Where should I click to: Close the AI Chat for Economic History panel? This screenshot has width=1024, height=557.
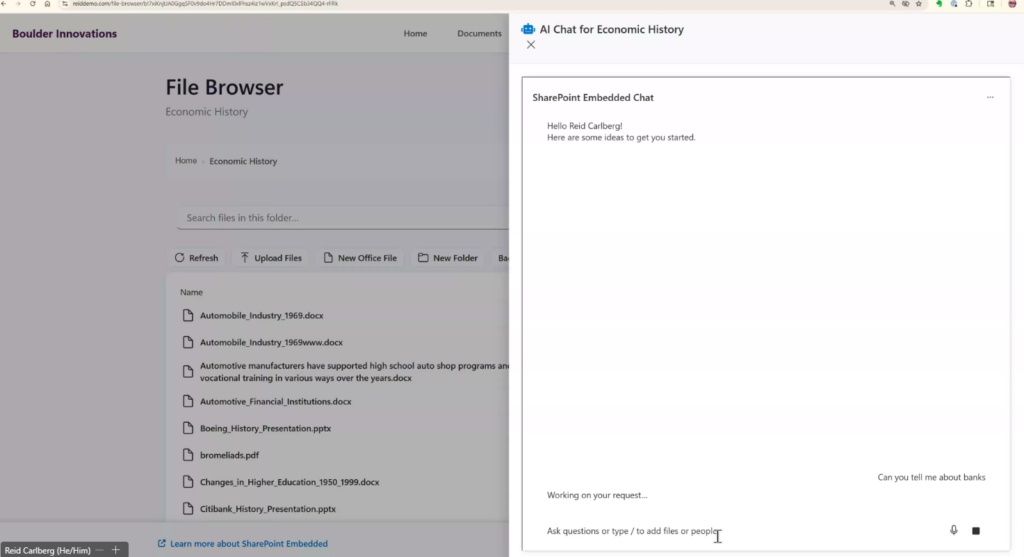pyautogui.click(x=531, y=45)
